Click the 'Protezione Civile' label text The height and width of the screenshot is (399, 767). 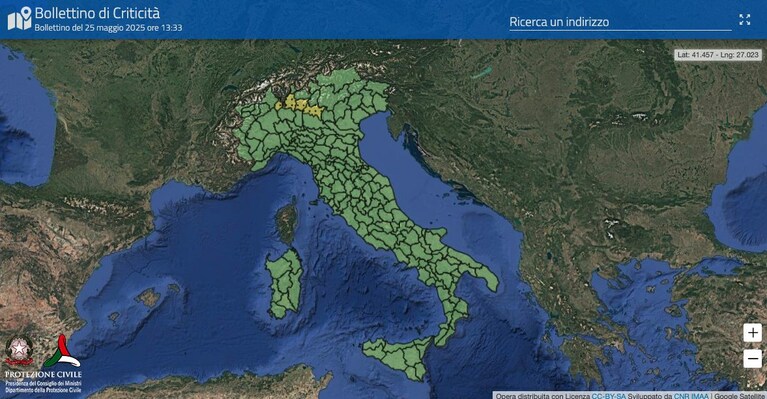coord(43,375)
